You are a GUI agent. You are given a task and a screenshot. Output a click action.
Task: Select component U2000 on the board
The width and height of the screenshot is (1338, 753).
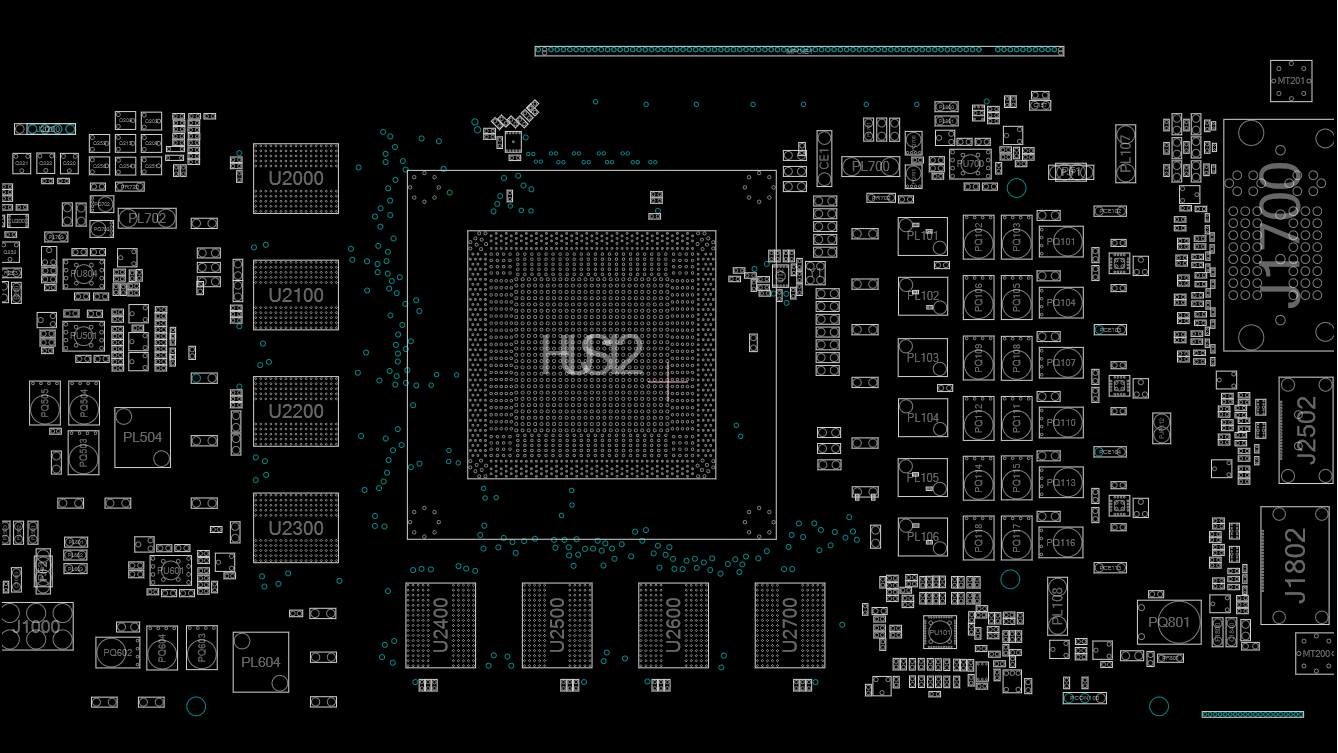click(296, 179)
